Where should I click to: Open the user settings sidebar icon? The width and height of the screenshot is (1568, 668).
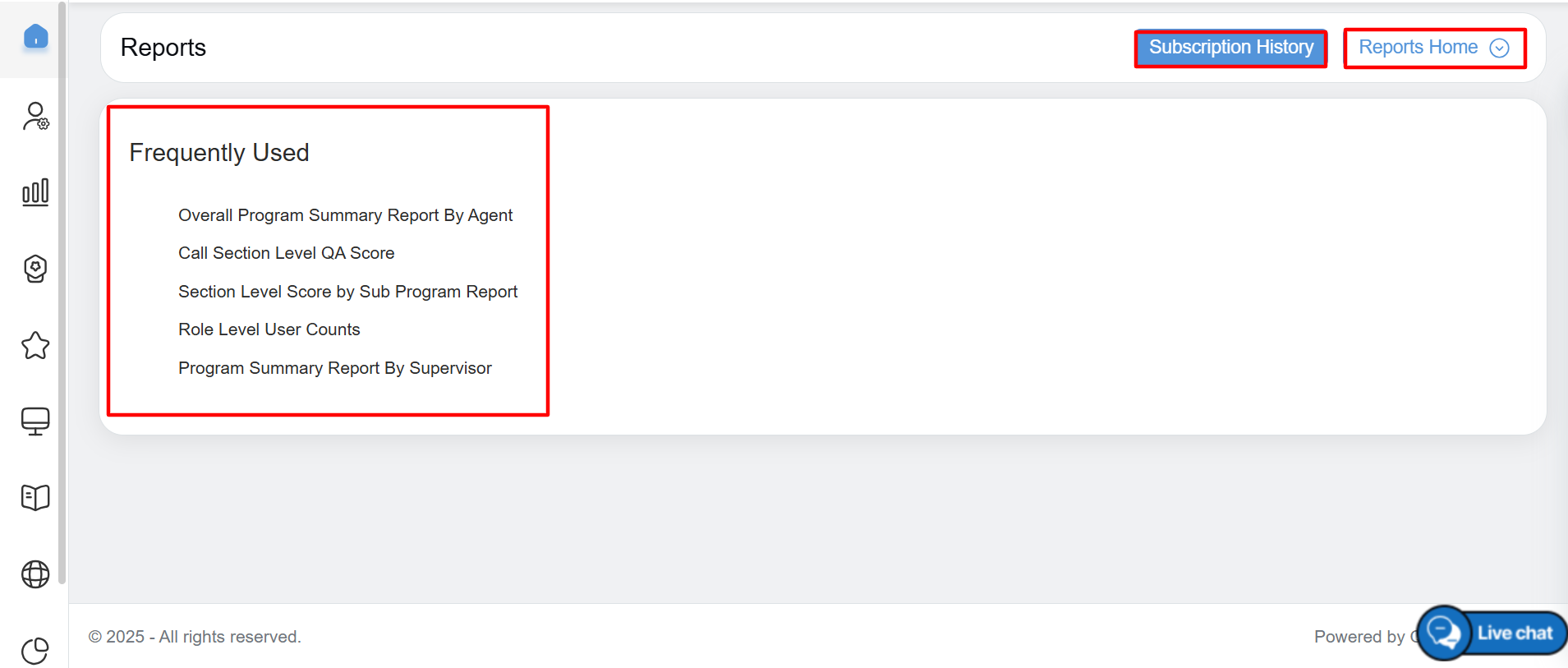pyautogui.click(x=35, y=116)
